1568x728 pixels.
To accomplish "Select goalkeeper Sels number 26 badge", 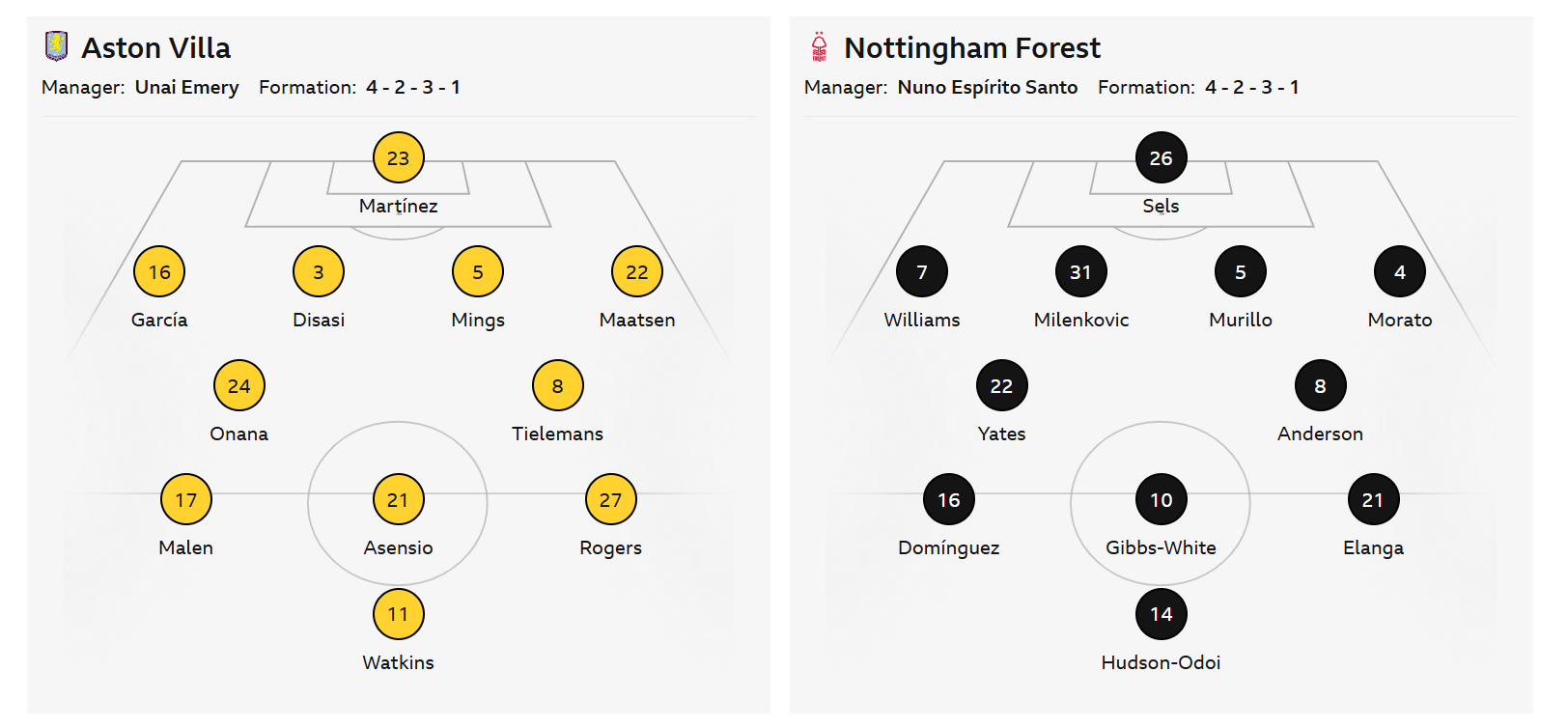I will 1161,157.
